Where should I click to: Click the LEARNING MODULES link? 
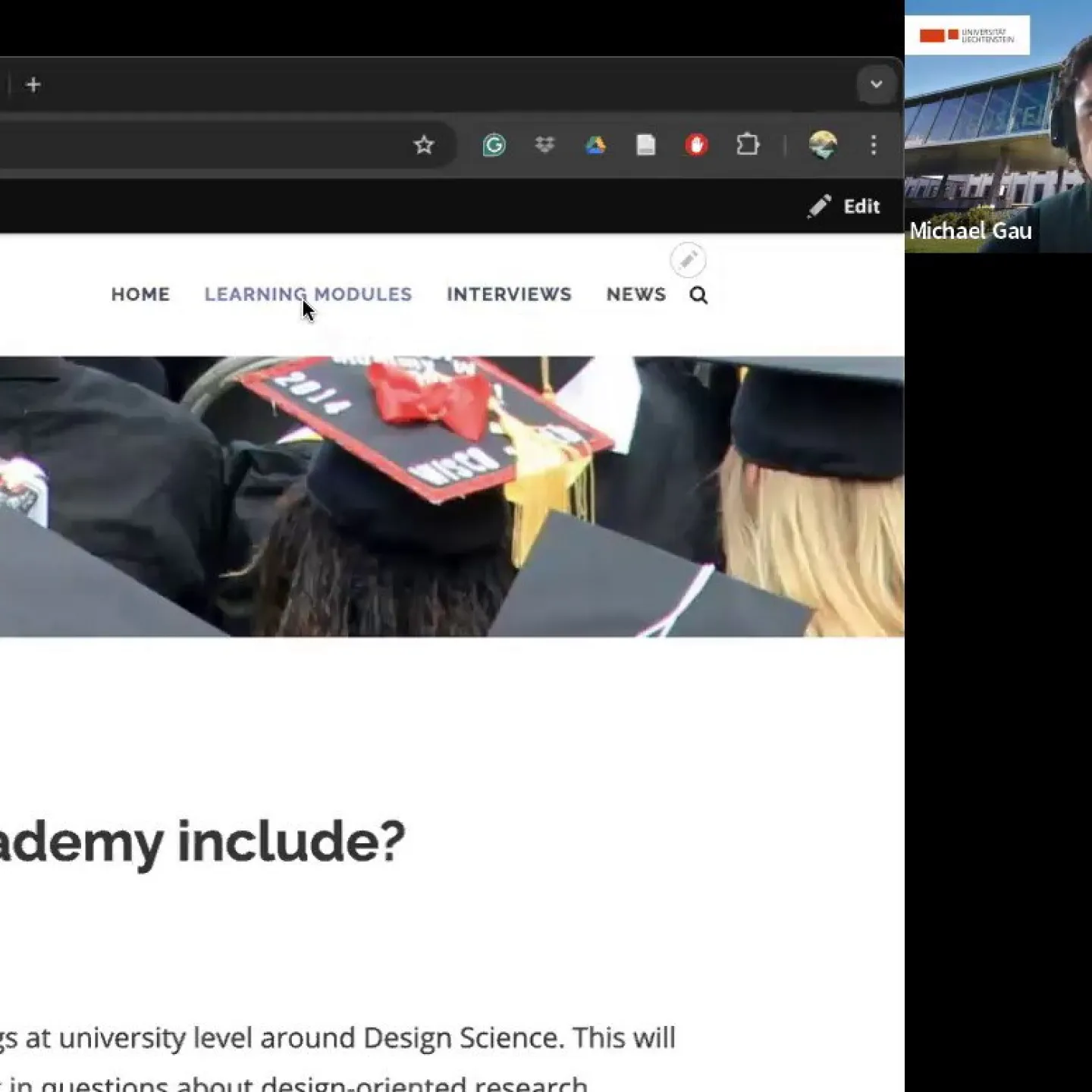pos(309,294)
